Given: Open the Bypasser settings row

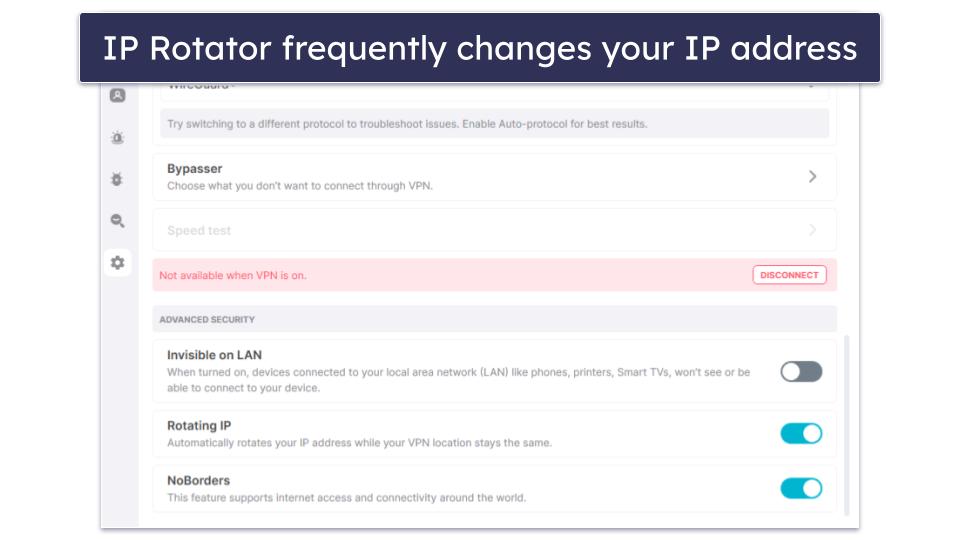Looking at the screenshot, I should tap(494, 177).
